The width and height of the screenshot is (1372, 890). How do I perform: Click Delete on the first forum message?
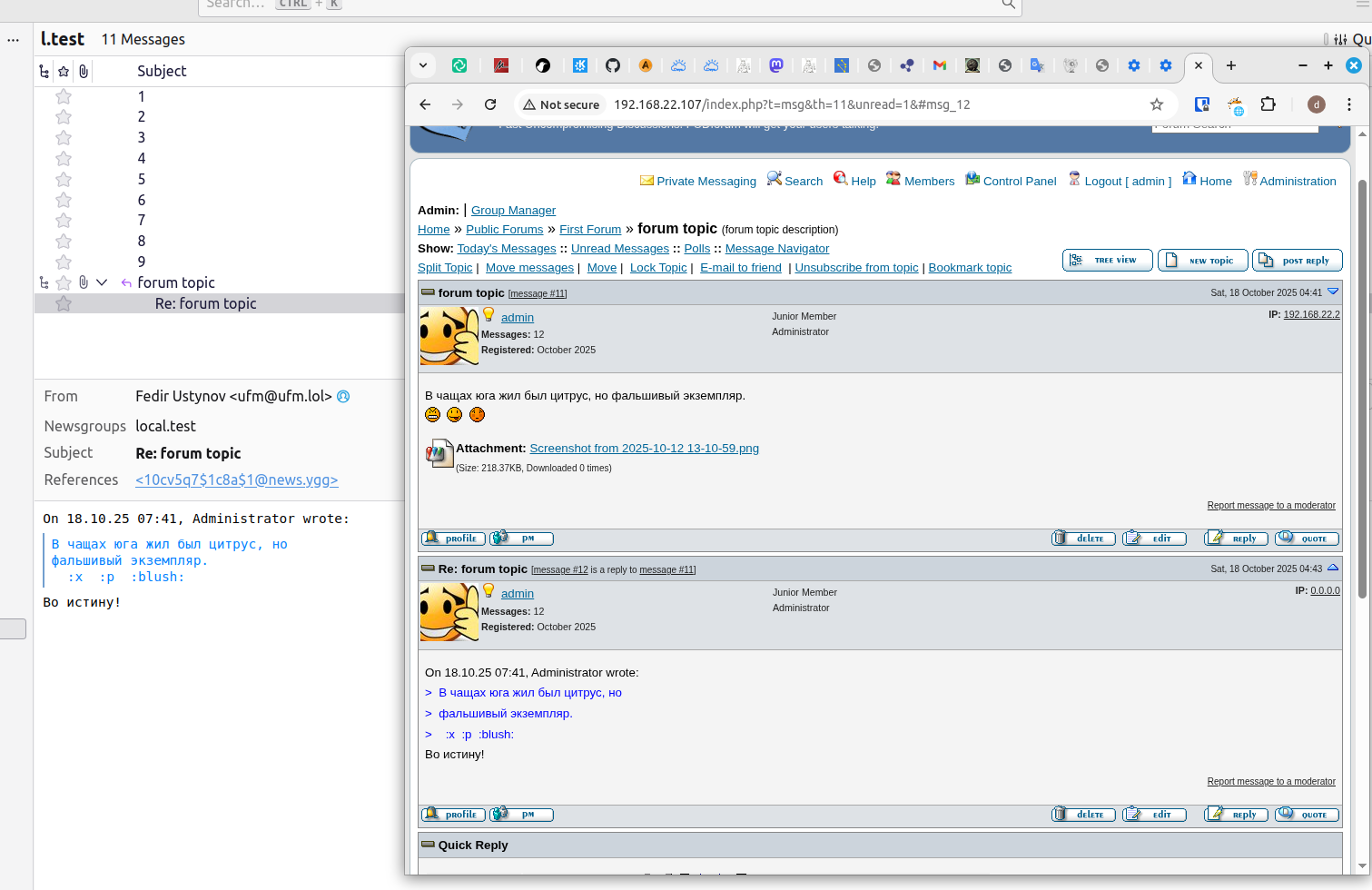pos(1082,539)
